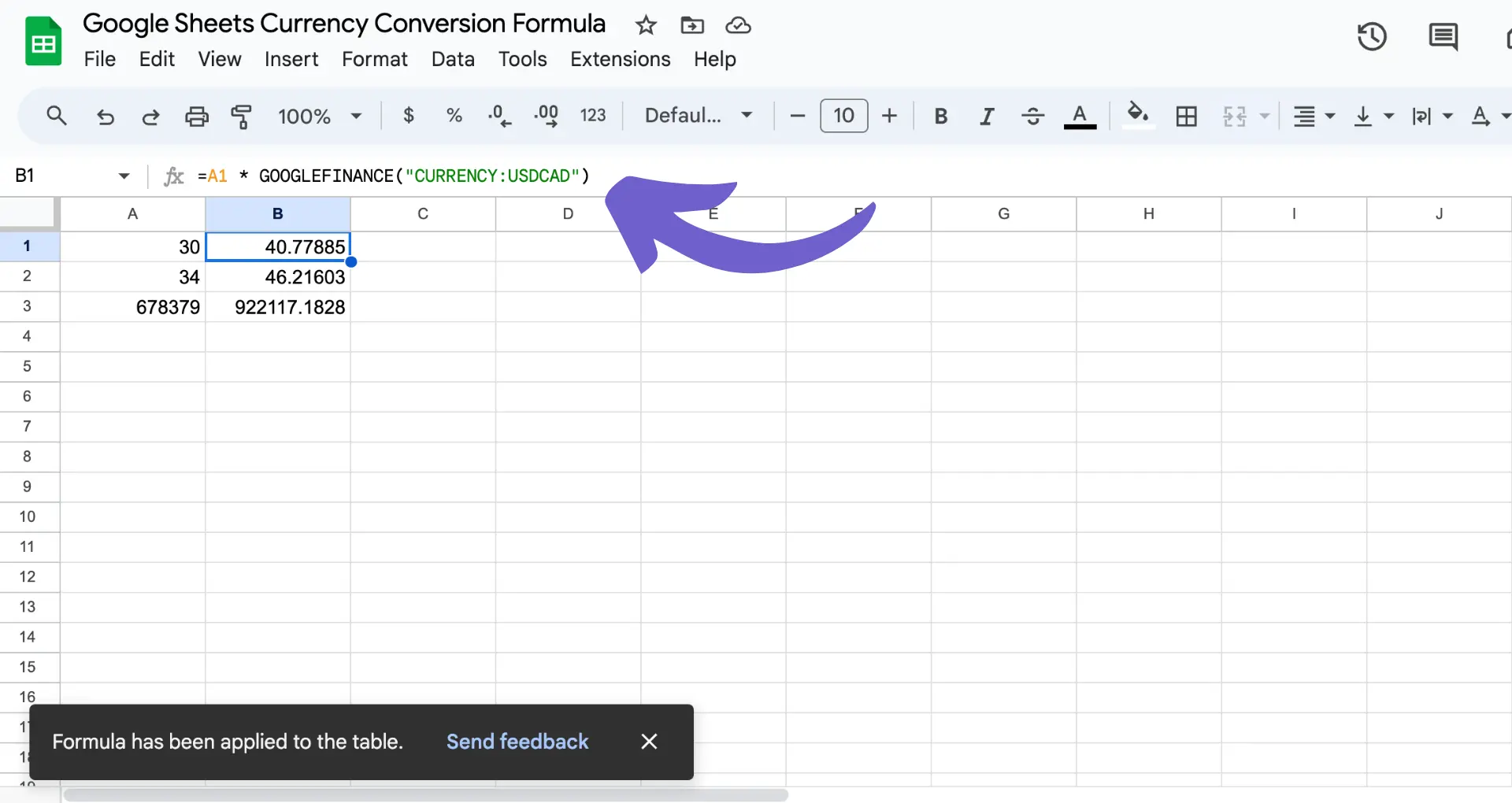Open the Data menu
Image resolution: width=1512 pixels, height=803 pixels.
(453, 59)
